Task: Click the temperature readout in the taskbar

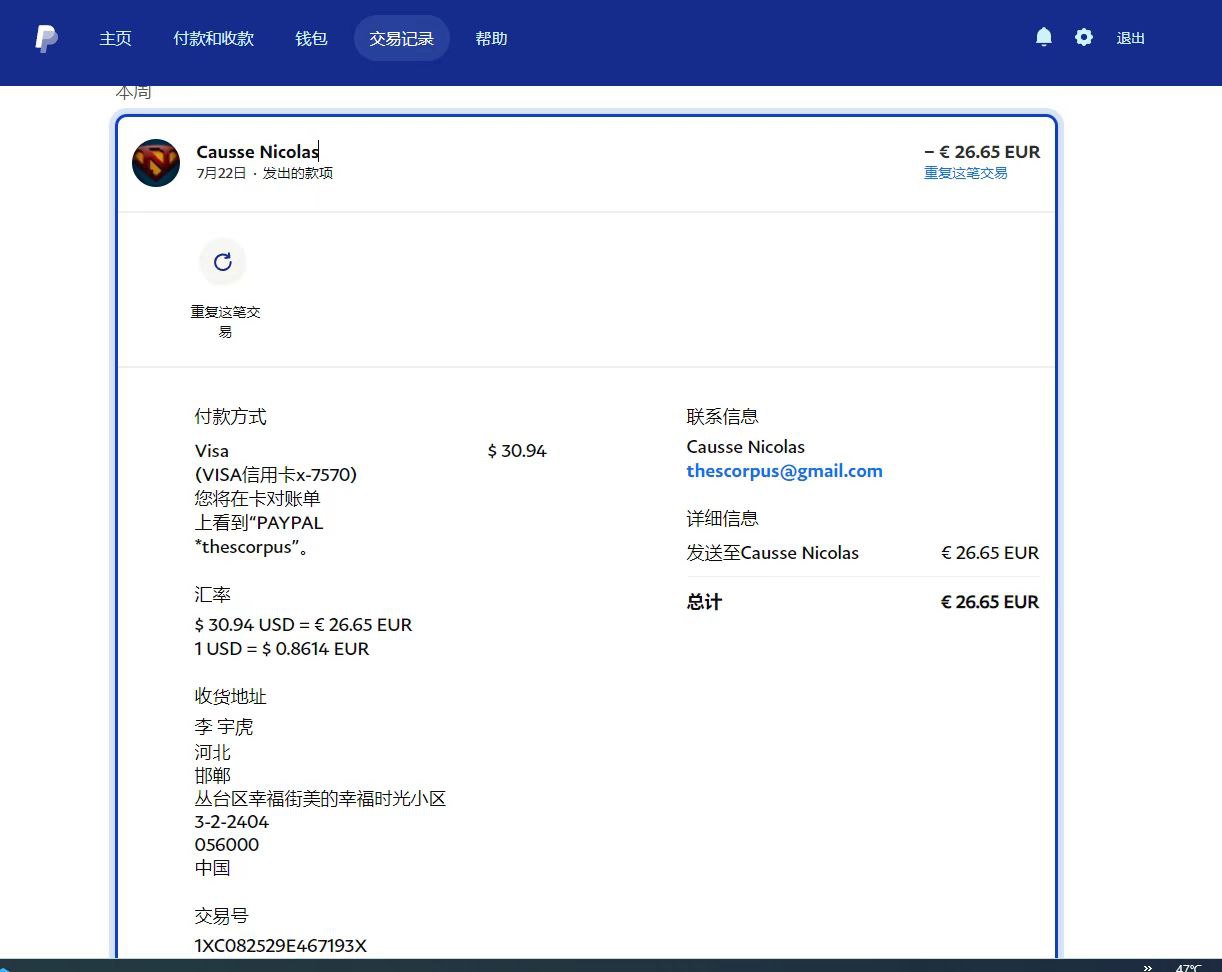Action: (1188, 966)
